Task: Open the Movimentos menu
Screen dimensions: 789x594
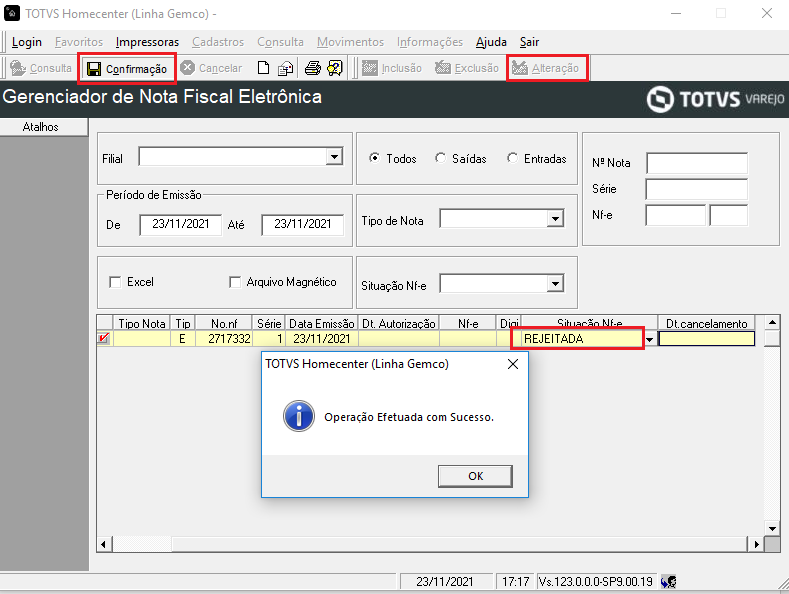Action: [x=350, y=42]
